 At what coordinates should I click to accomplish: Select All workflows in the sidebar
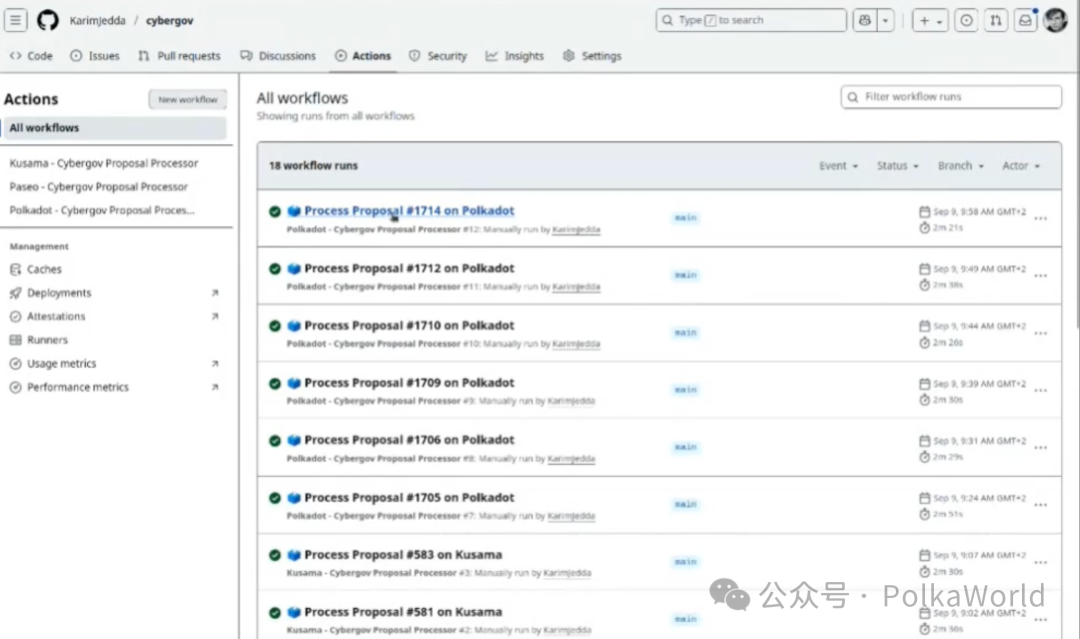tap(114, 128)
